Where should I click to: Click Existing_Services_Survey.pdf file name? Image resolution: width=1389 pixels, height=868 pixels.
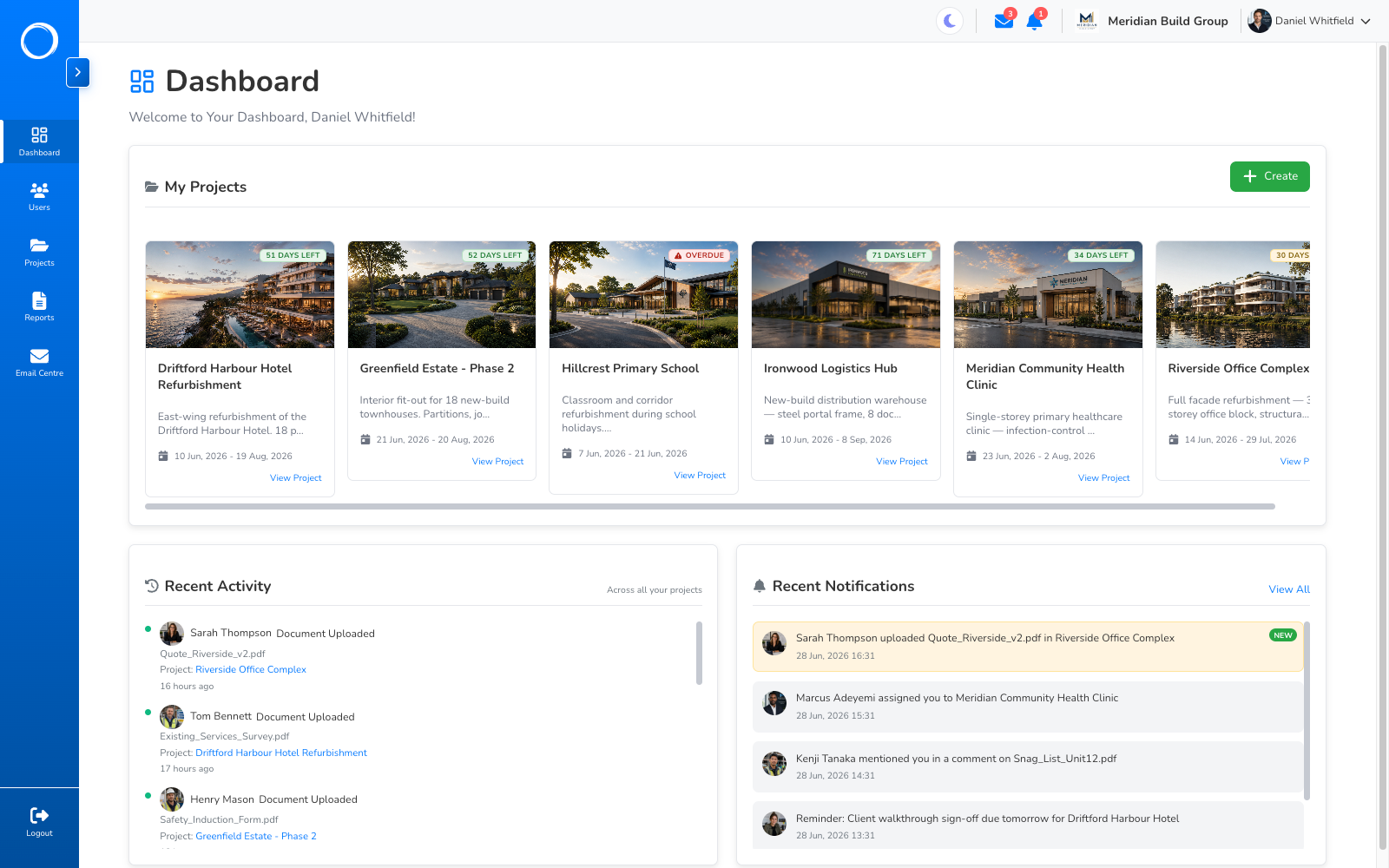(x=224, y=736)
